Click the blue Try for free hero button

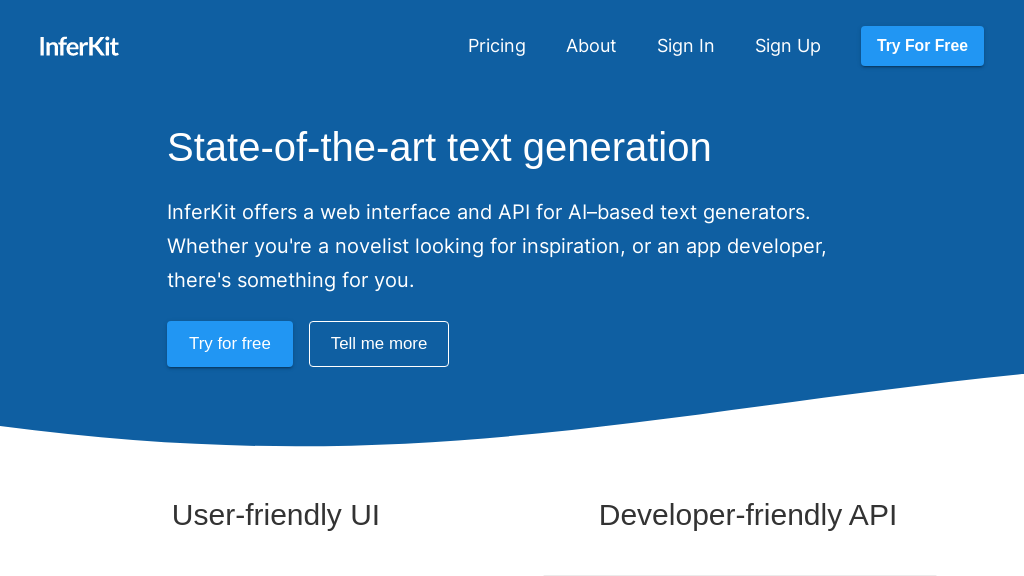(229, 344)
